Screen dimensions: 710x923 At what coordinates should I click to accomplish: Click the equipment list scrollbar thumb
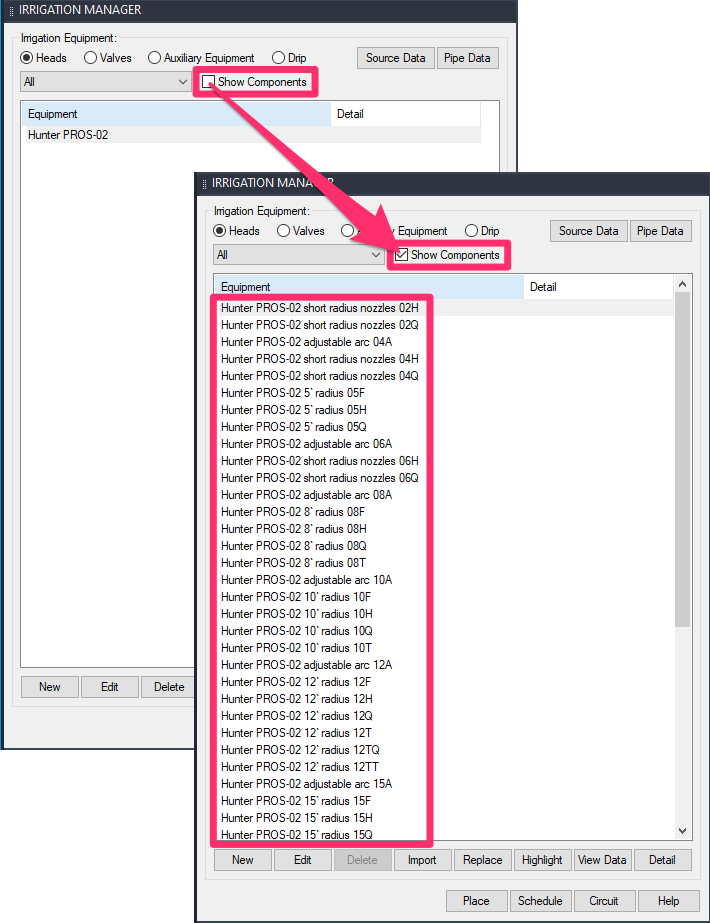[x=682, y=460]
